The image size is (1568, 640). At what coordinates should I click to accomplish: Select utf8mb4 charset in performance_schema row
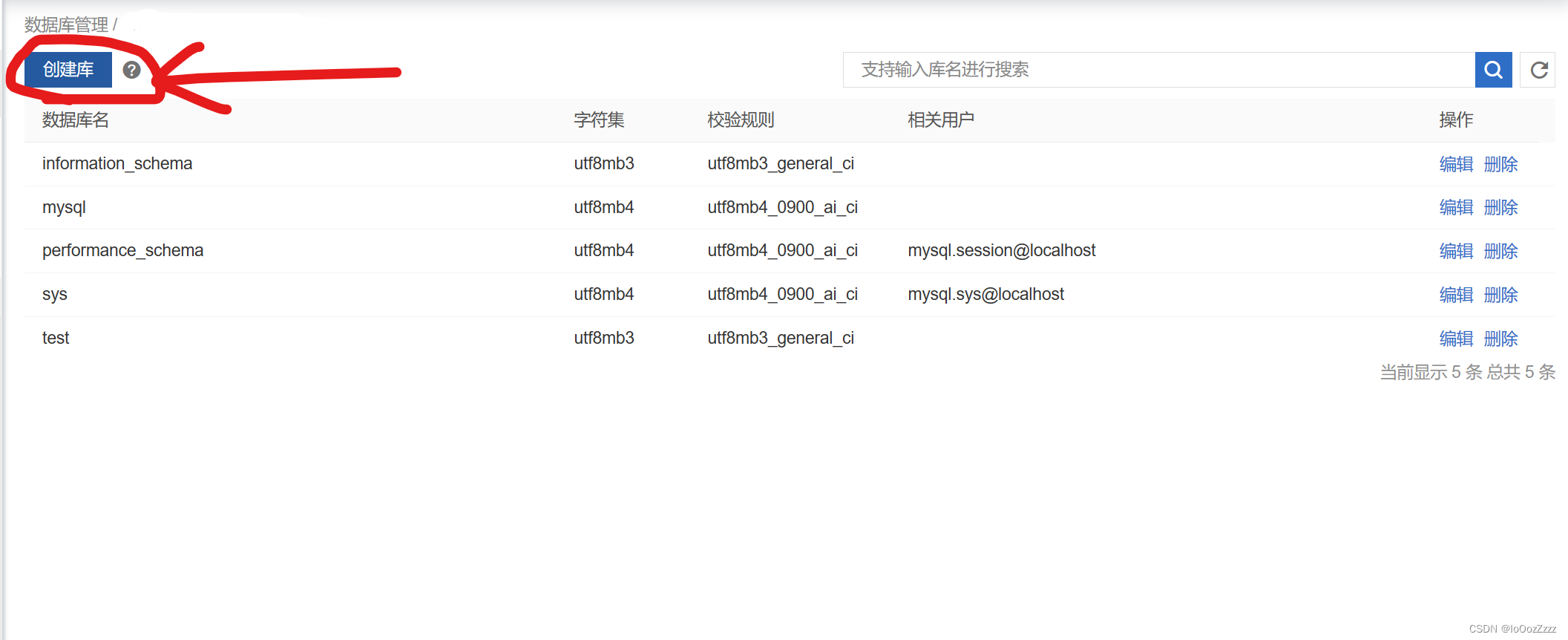[604, 250]
